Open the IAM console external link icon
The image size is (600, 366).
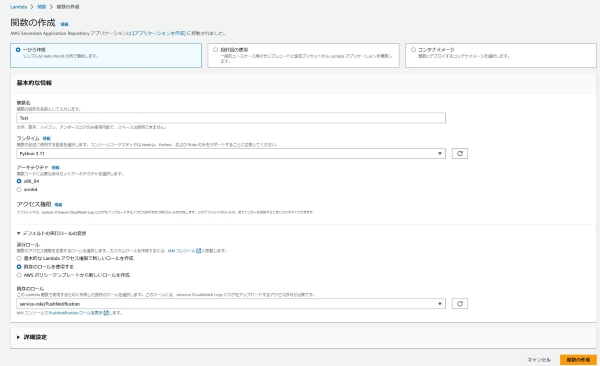pos(198,251)
